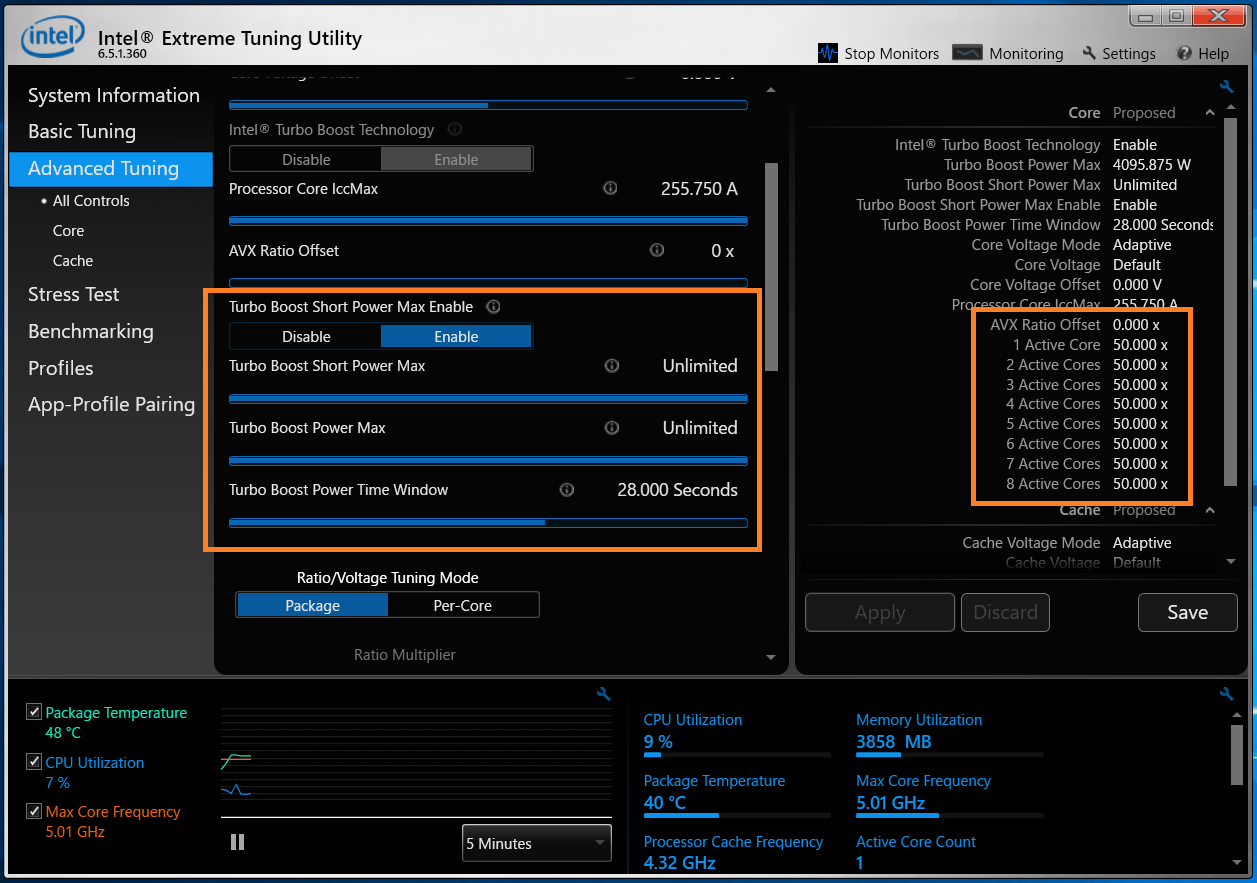Open the Profiles section
Screen dimensions: 1257x883
point(61,368)
